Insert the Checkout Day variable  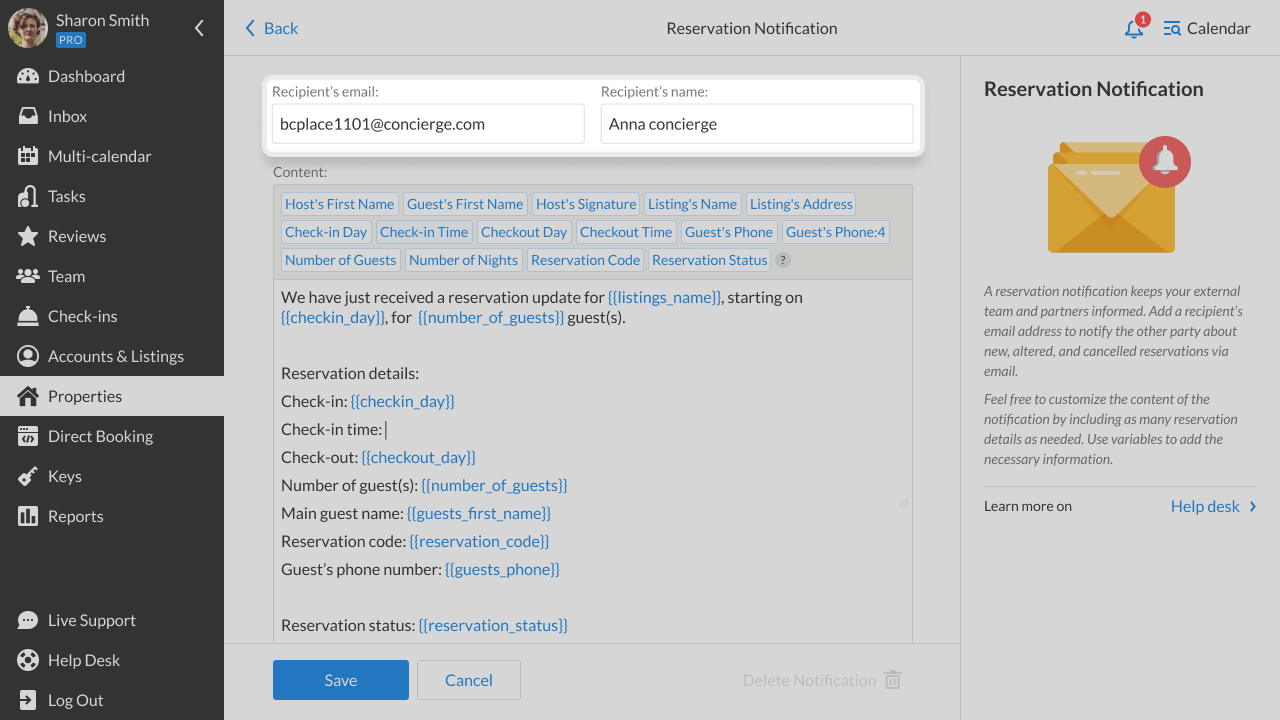coord(524,232)
